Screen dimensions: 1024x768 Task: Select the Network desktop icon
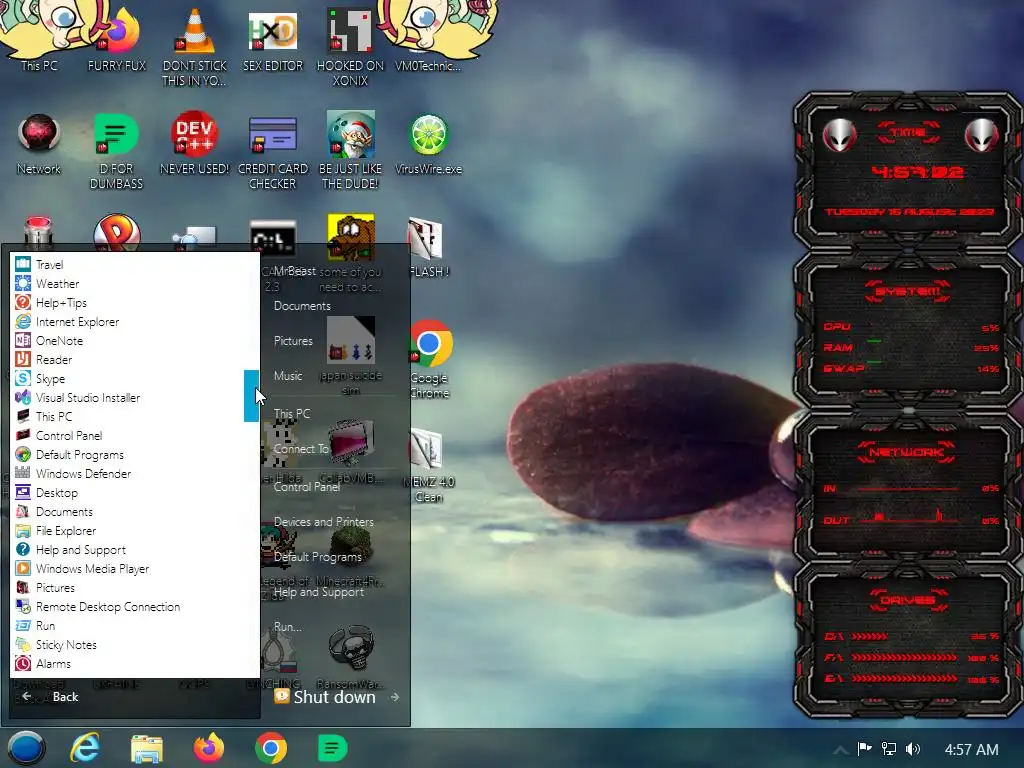[x=39, y=144]
